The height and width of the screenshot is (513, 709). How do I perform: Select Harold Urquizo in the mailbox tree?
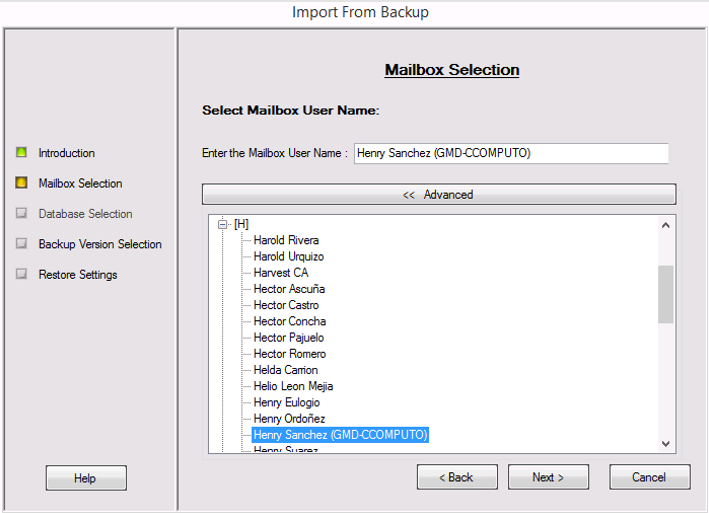tap(288, 256)
